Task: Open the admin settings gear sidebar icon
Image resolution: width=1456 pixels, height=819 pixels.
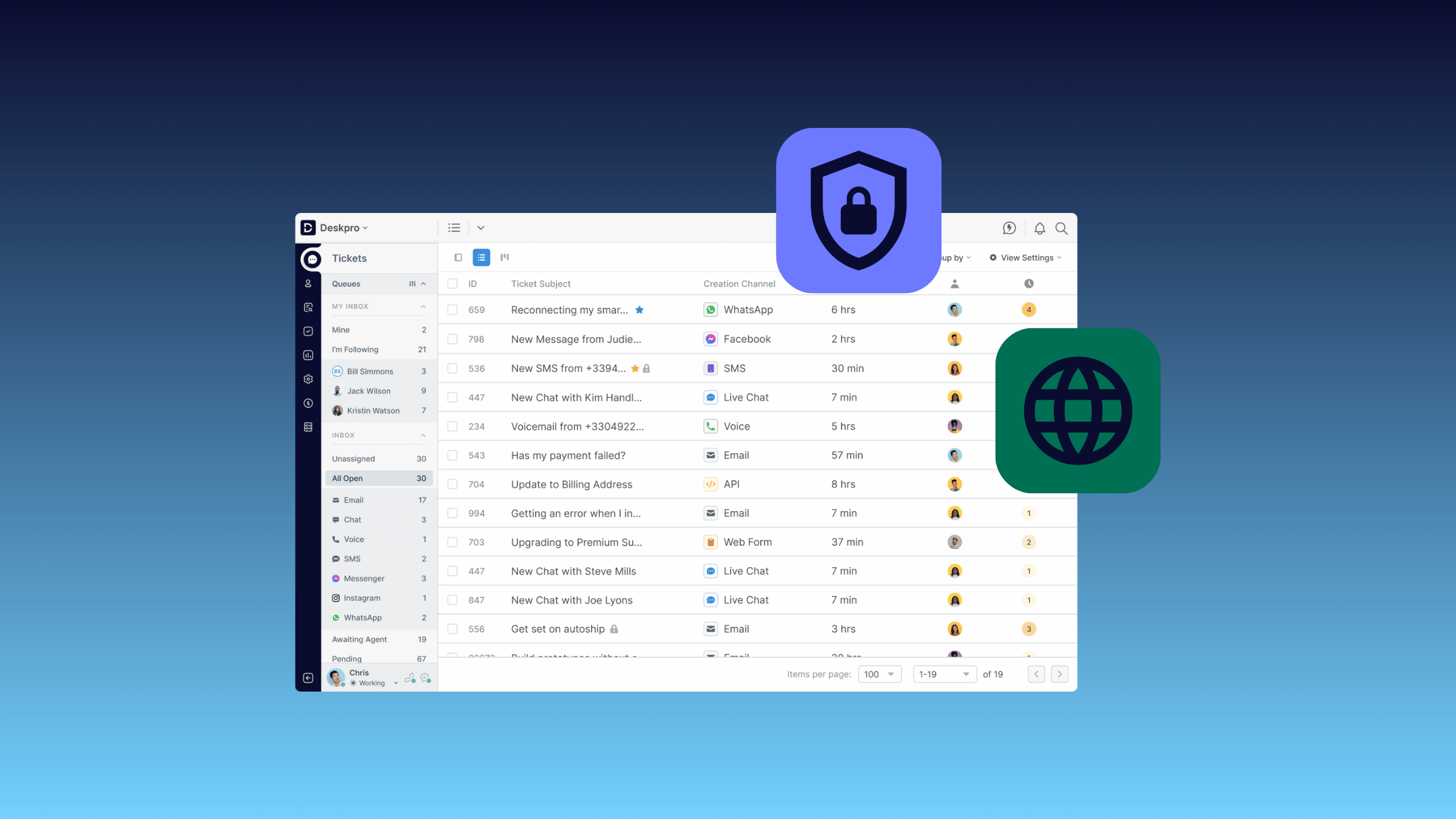Action: [x=308, y=379]
